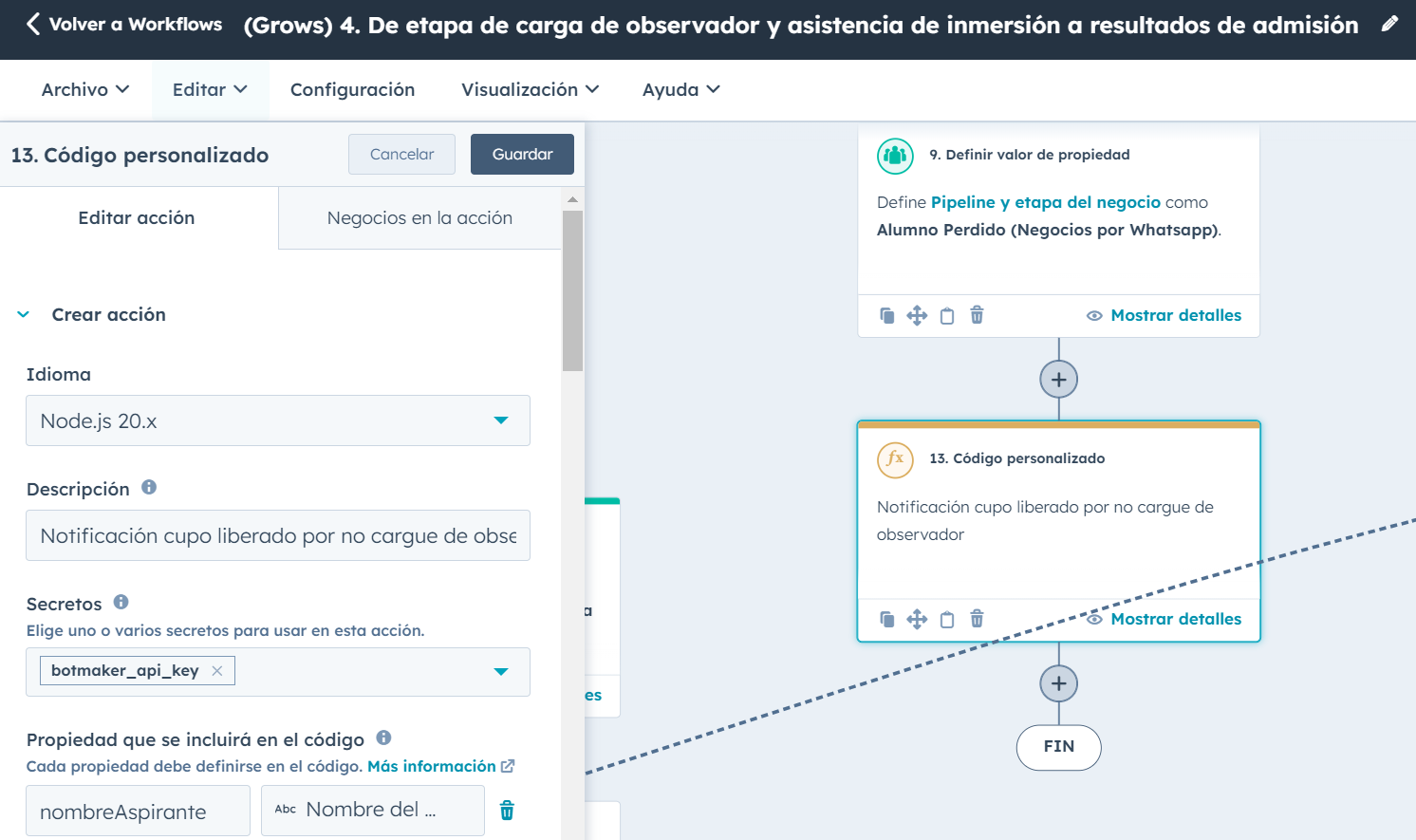
Task: Click Alumno Perdido (Negocios por Whatsapp) text
Action: (1048, 230)
